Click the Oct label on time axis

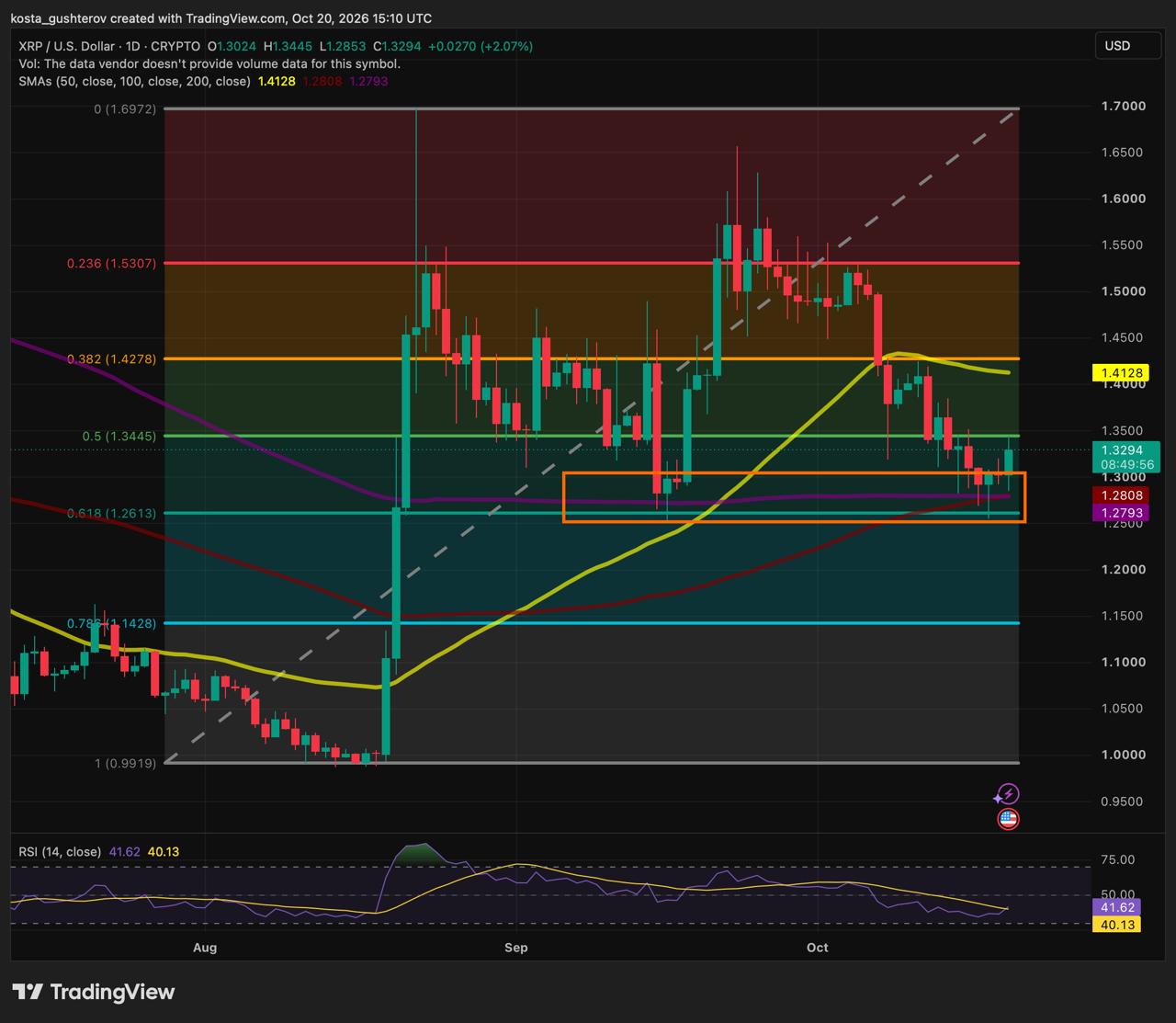817,948
